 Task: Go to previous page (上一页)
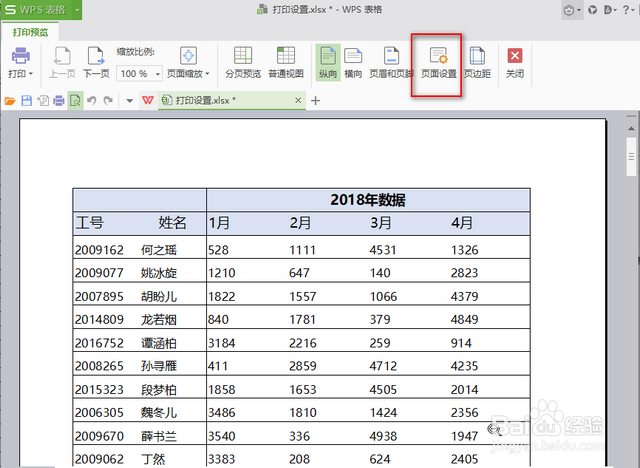(62, 62)
